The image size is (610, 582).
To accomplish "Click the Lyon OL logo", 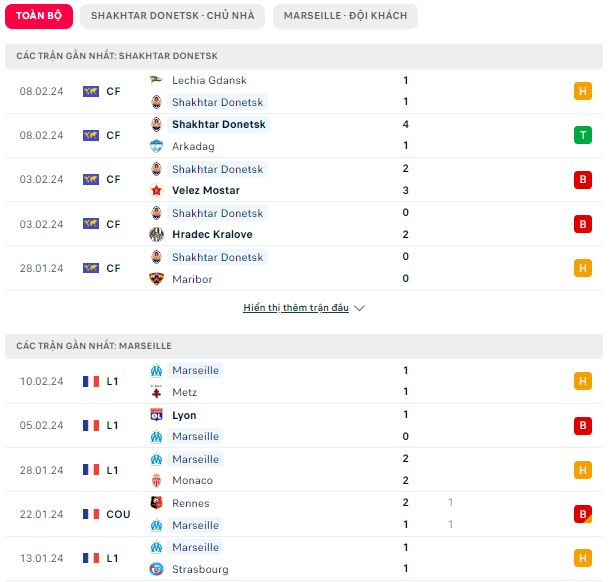I will tap(156, 415).
